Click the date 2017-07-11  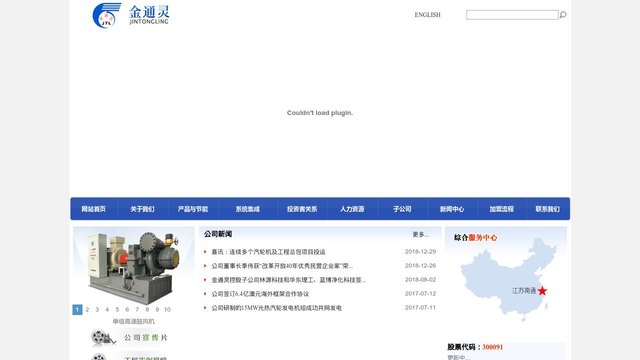420,308
